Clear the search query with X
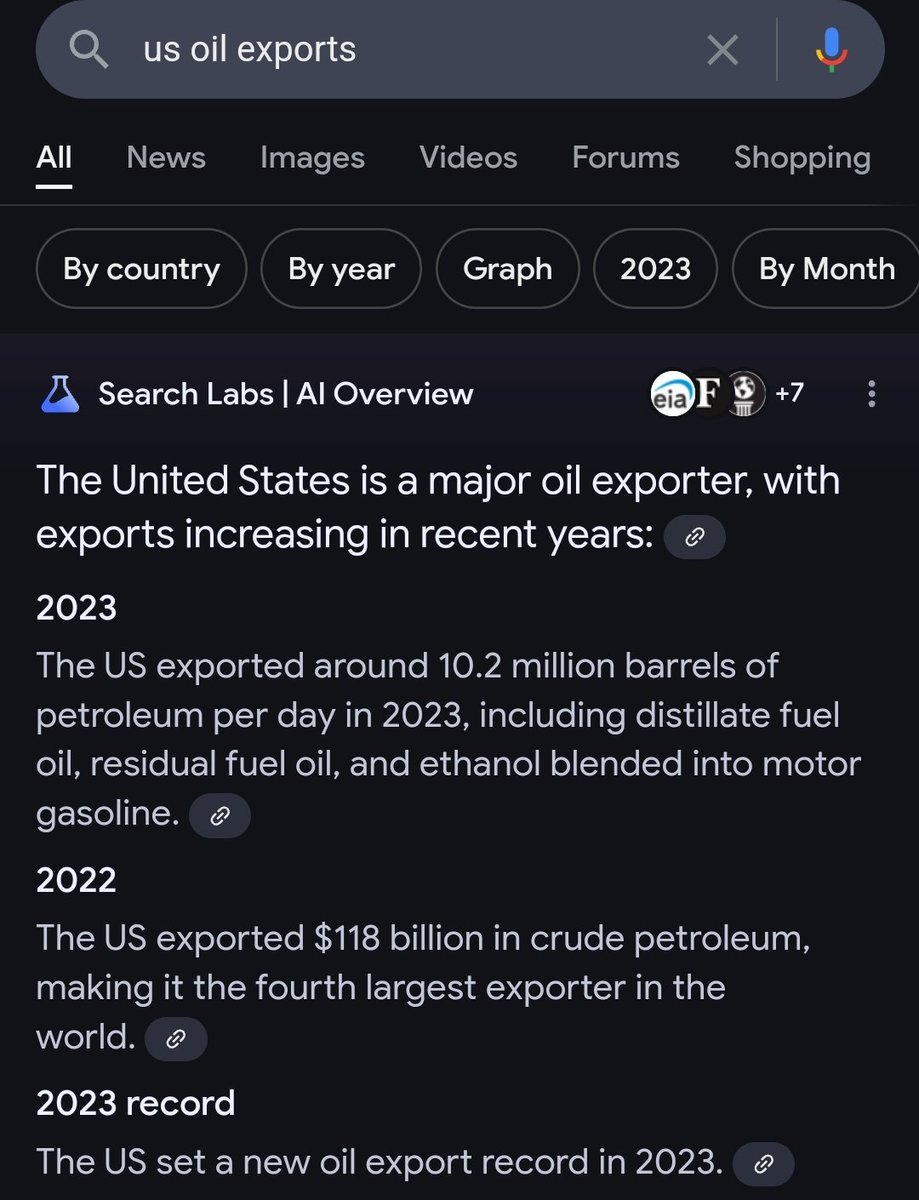Image resolution: width=919 pixels, height=1200 pixels. pos(722,50)
